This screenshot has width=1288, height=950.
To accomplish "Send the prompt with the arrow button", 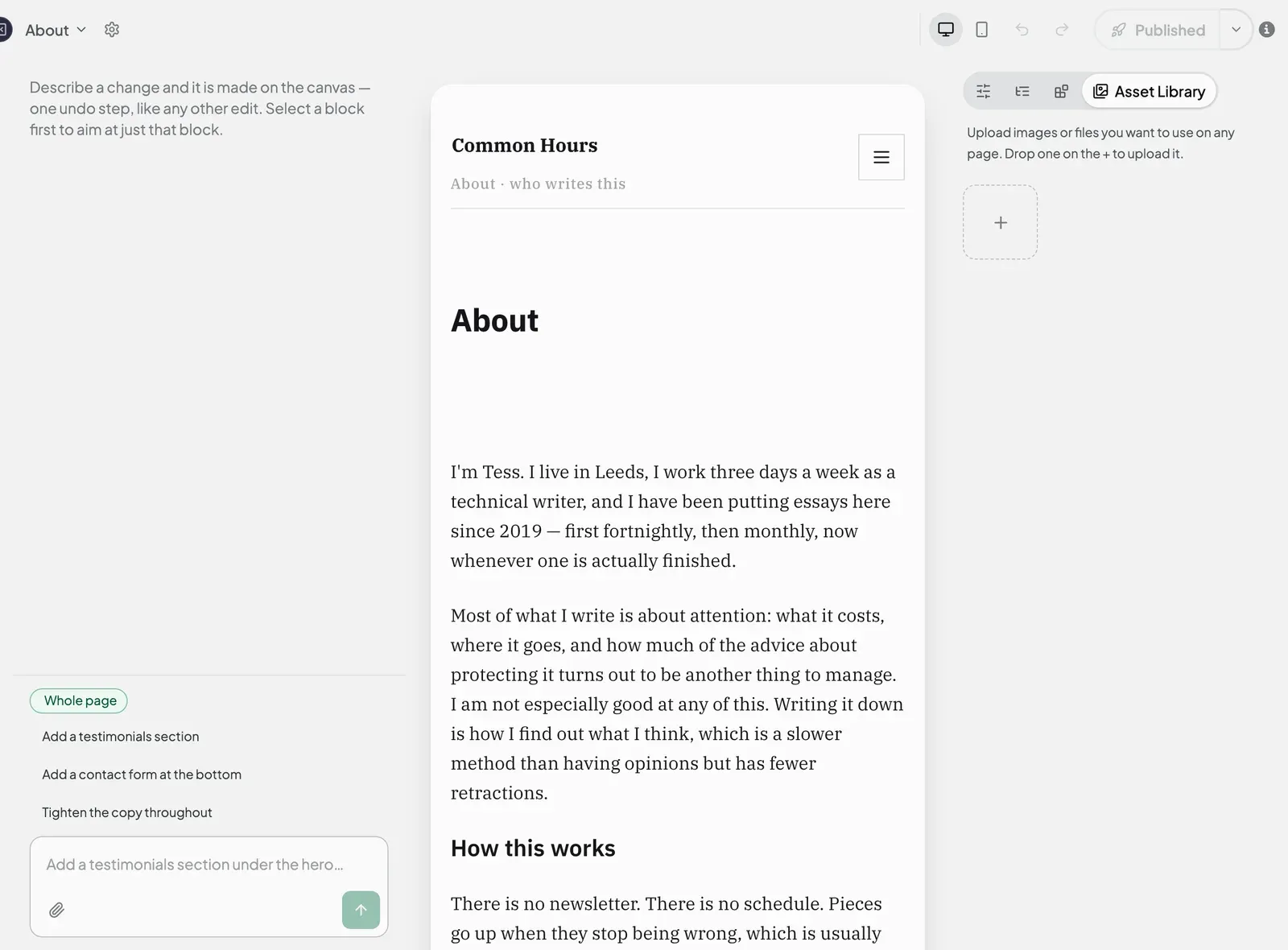I will click(361, 910).
